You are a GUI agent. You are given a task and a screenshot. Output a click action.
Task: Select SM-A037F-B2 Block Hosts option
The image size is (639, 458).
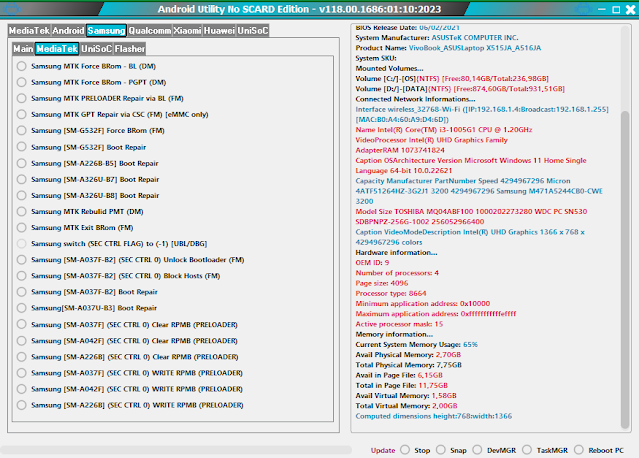22,276
